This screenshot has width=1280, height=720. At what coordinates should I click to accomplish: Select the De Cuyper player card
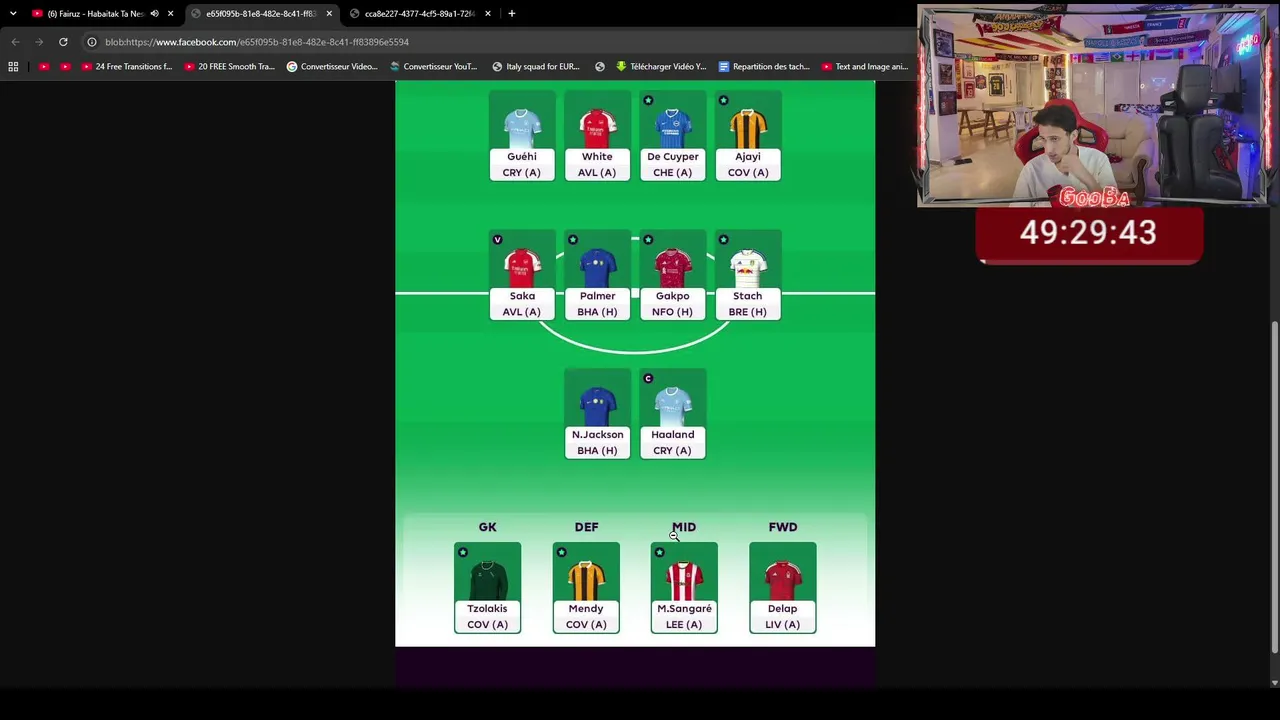tap(672, 136)
